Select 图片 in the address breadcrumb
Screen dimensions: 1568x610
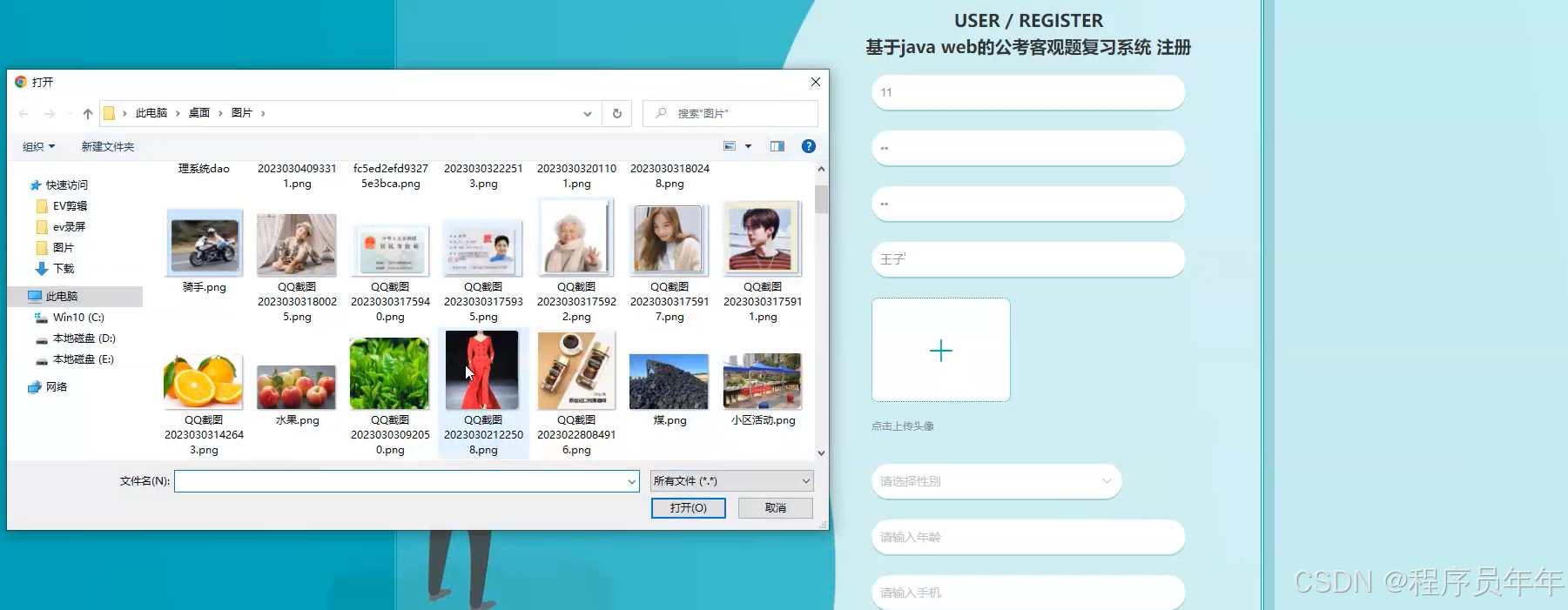[242, 113]
